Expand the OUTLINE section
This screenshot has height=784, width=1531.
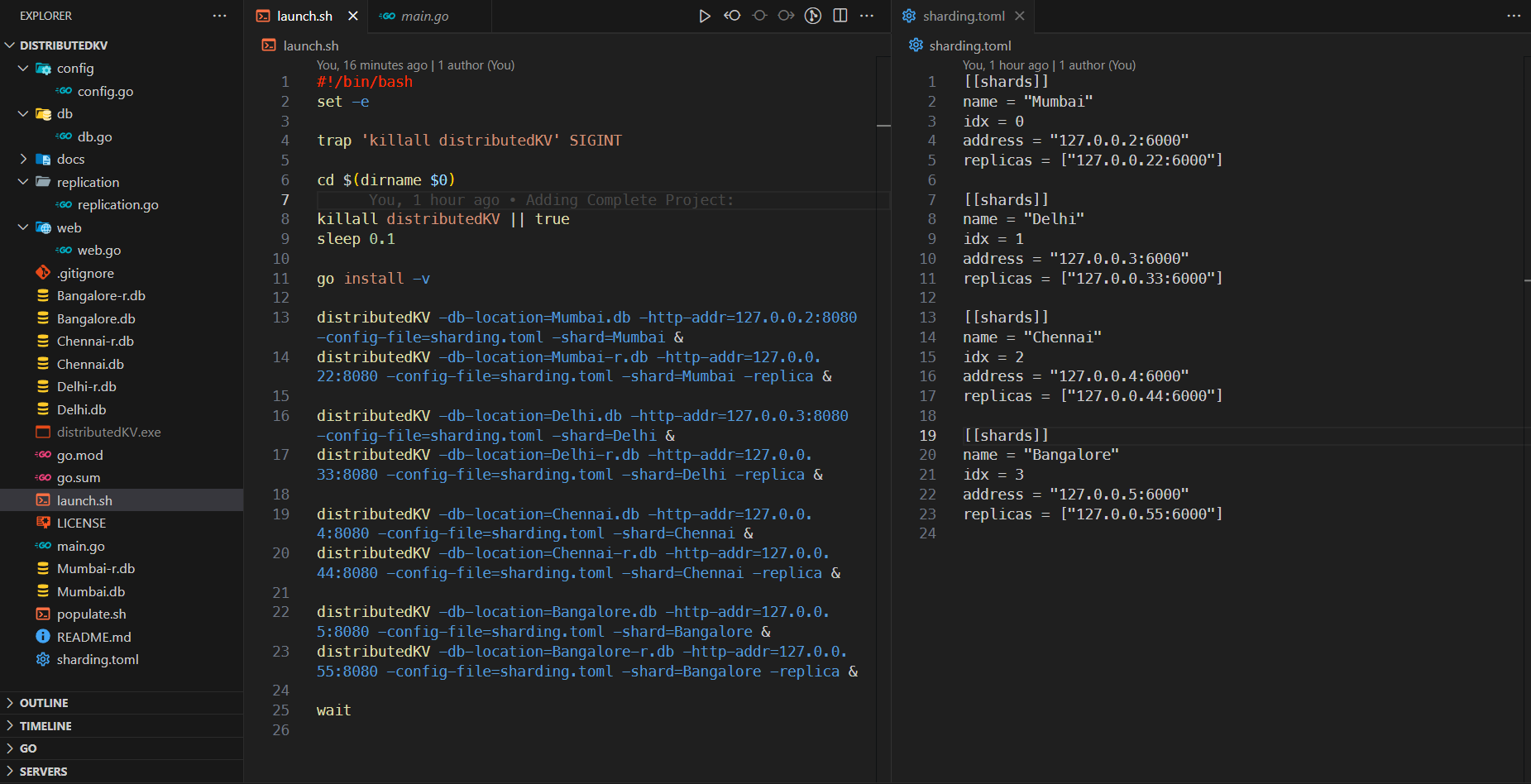point(122,703)
